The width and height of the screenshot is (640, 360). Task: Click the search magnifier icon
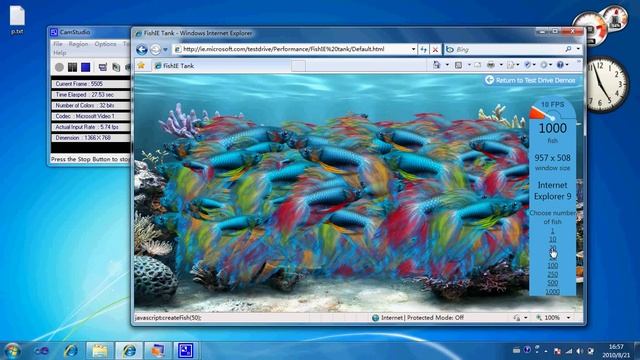568,49
